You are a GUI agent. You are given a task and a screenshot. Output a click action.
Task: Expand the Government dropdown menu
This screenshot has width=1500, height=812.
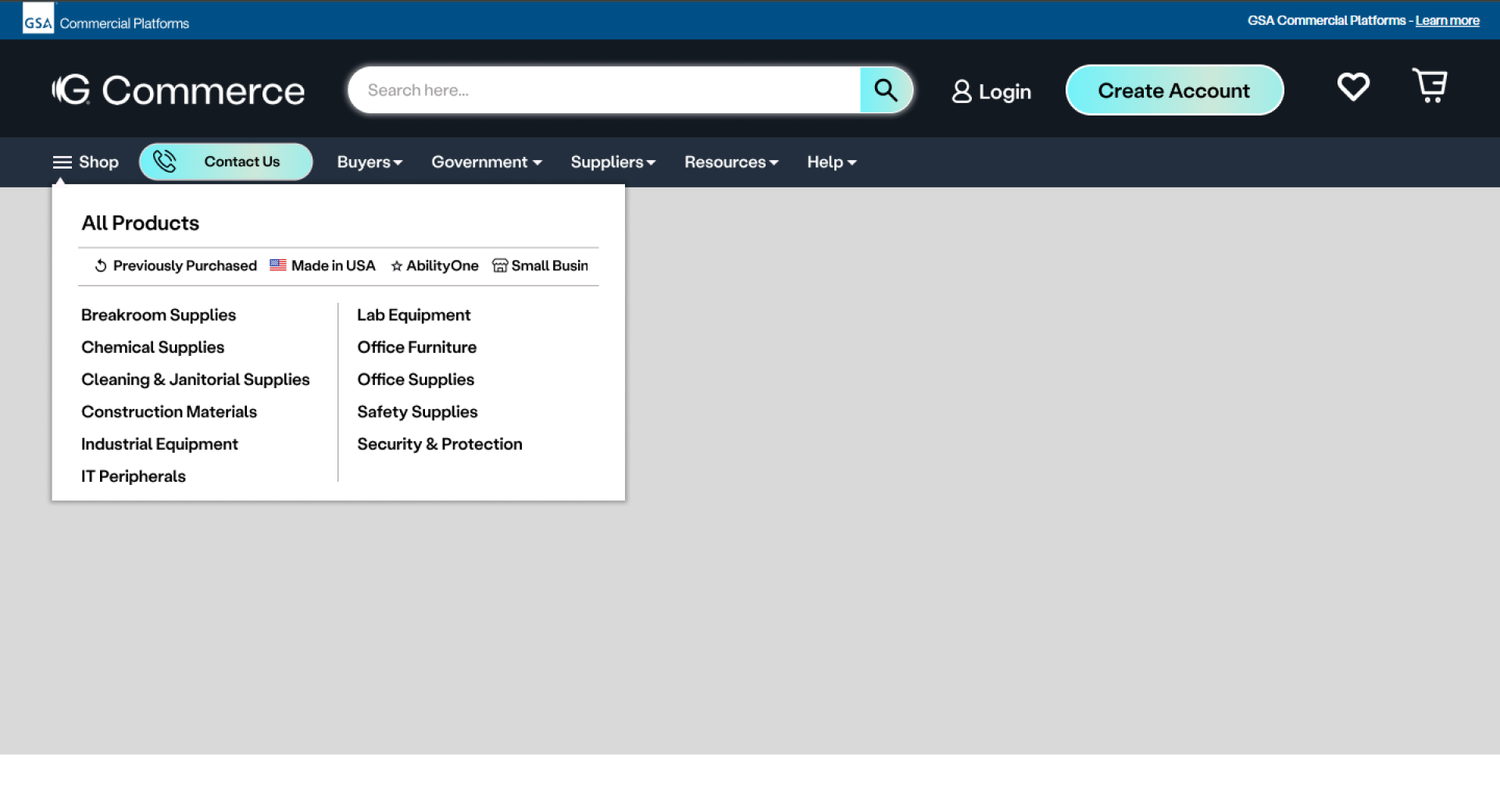coord(487,162)
